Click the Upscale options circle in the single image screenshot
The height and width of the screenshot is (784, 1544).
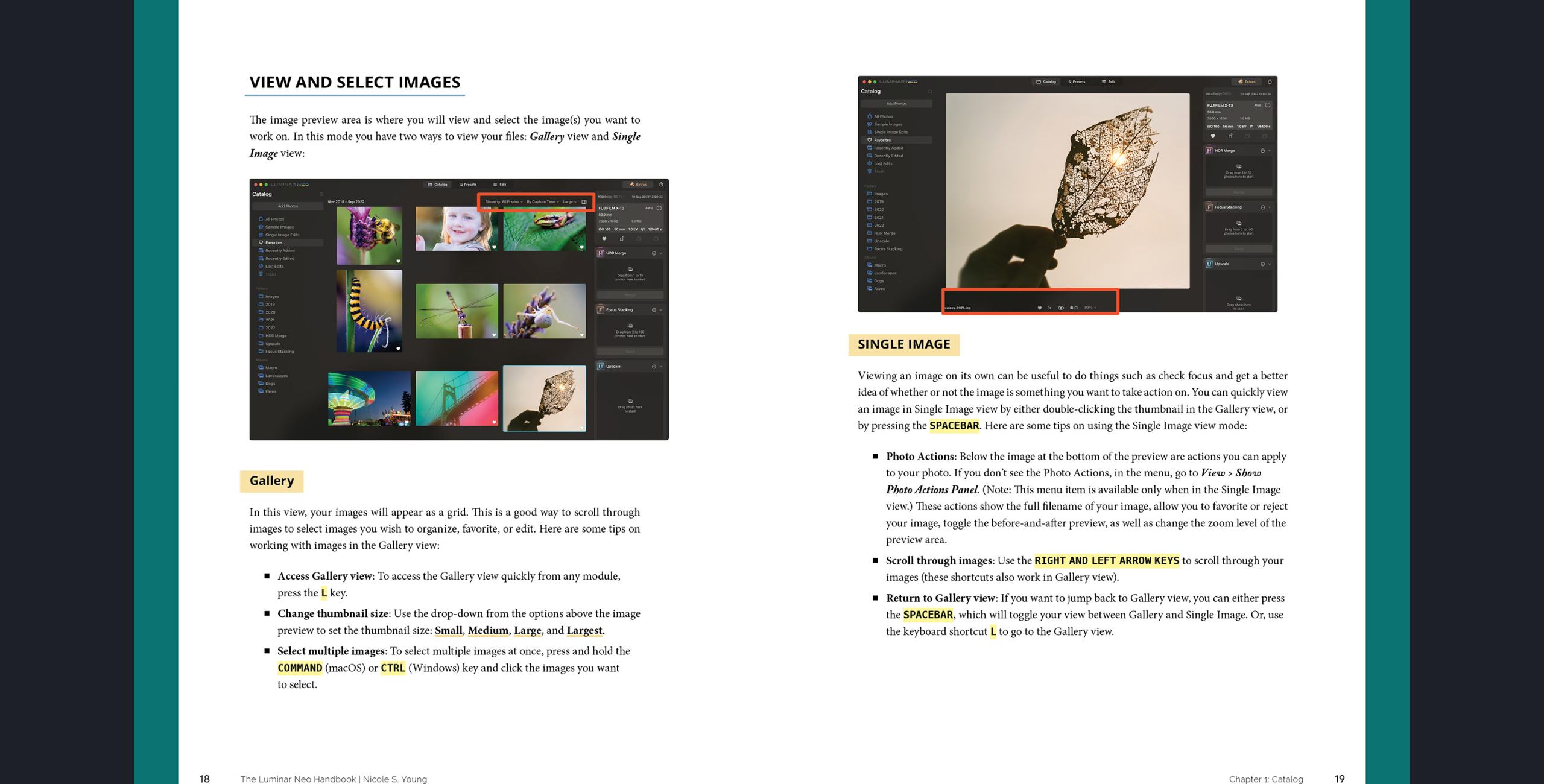tap(1262, 264)
